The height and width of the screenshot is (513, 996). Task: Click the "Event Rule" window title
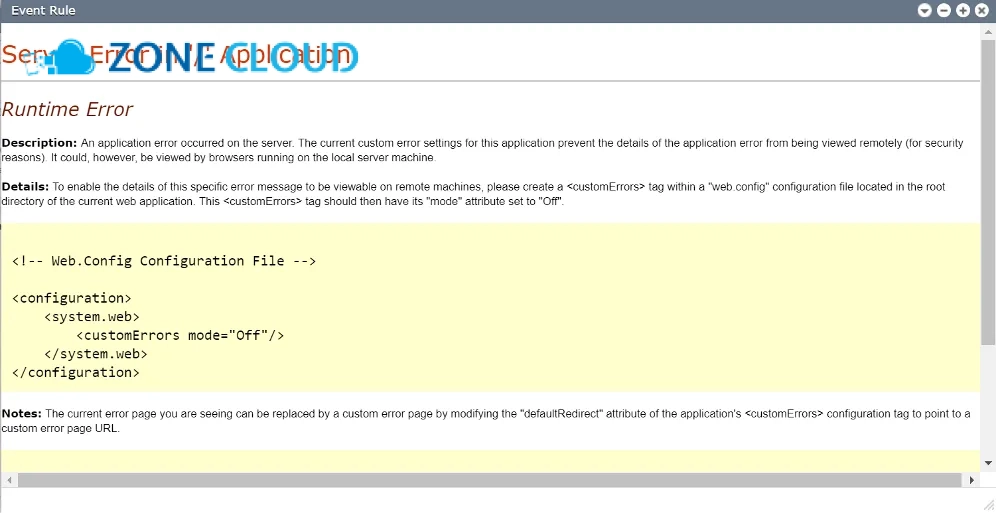43,11
